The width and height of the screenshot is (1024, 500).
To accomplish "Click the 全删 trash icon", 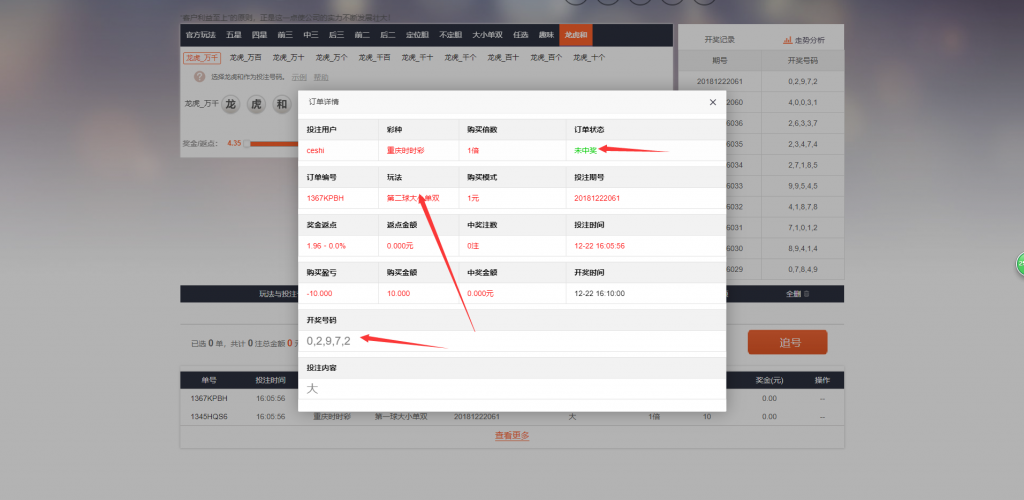I will tap(806, 294).
